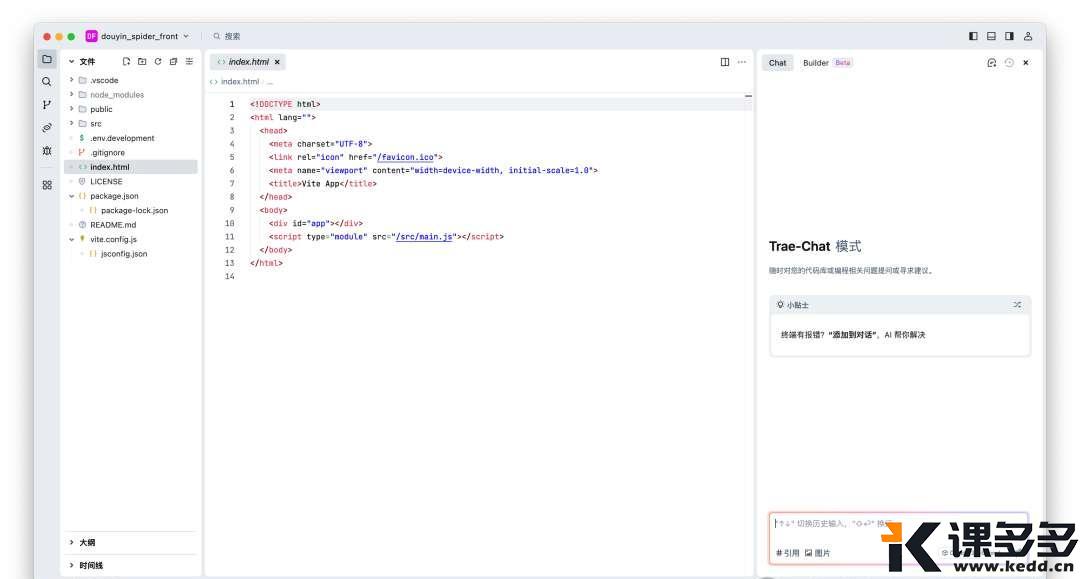Click the New File icon in explorer header
This screenshot has width=1080, height=579.
[127, 62]
